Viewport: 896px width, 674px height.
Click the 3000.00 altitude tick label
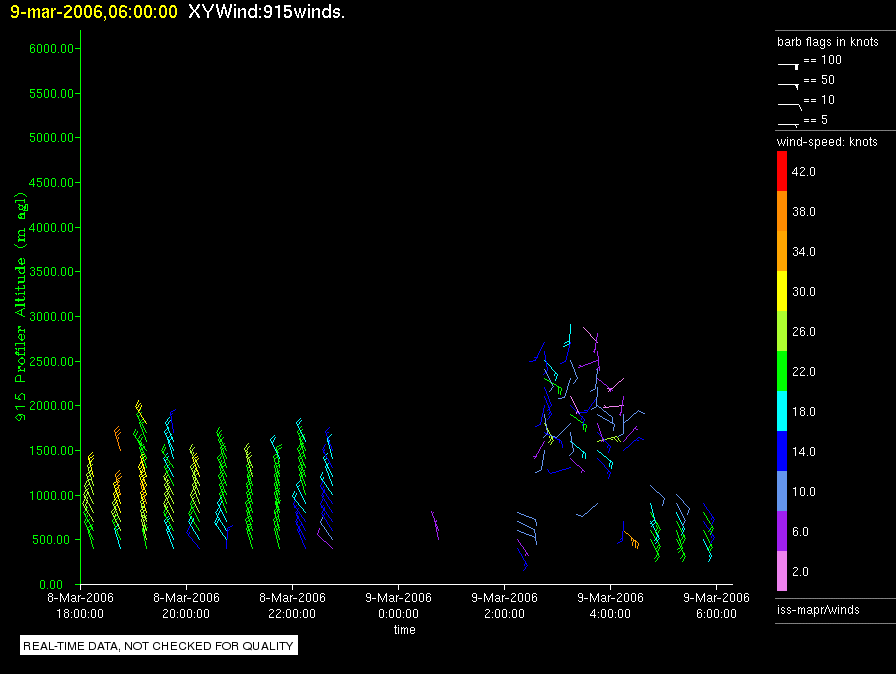[51, 316]
